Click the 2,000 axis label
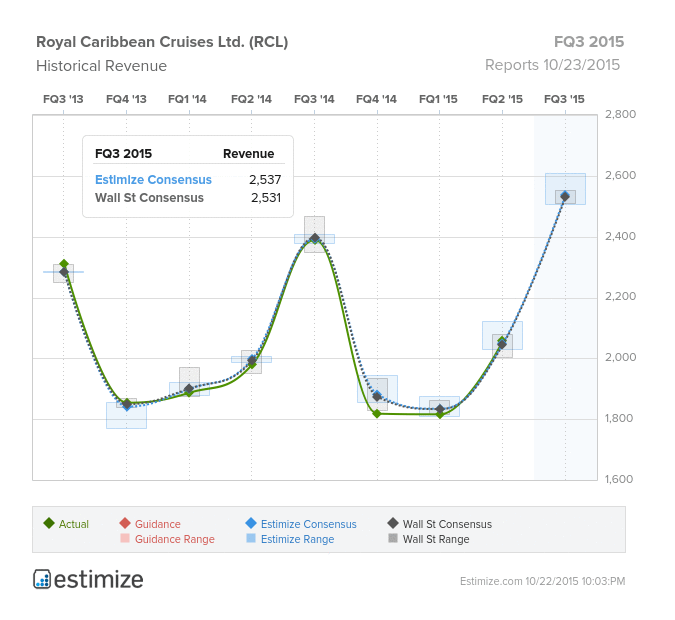Viewport: 675px width, 620px height. coord(620,357)
